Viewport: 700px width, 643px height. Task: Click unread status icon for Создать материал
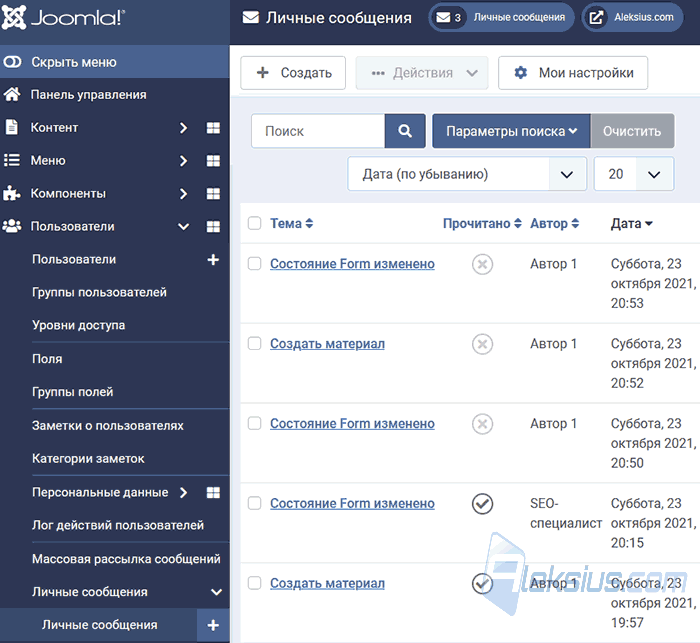[482, 344]
